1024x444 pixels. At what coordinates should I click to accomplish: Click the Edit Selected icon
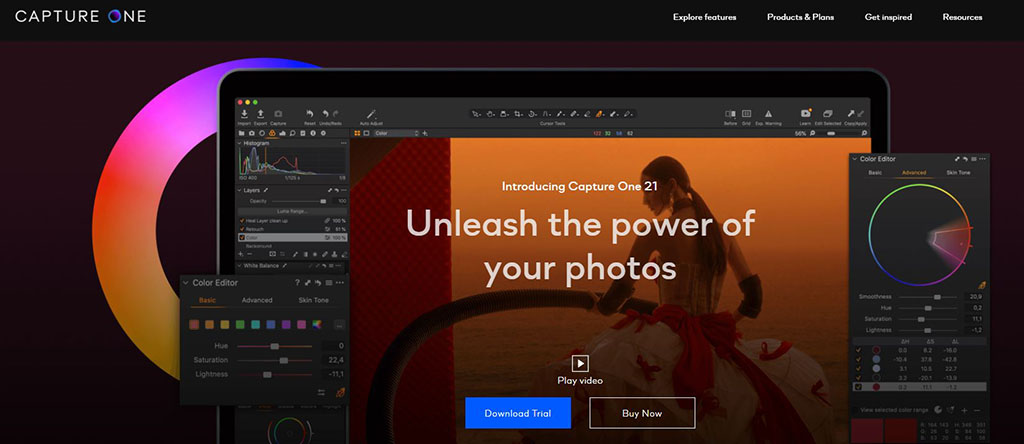(x=827, y=114)
